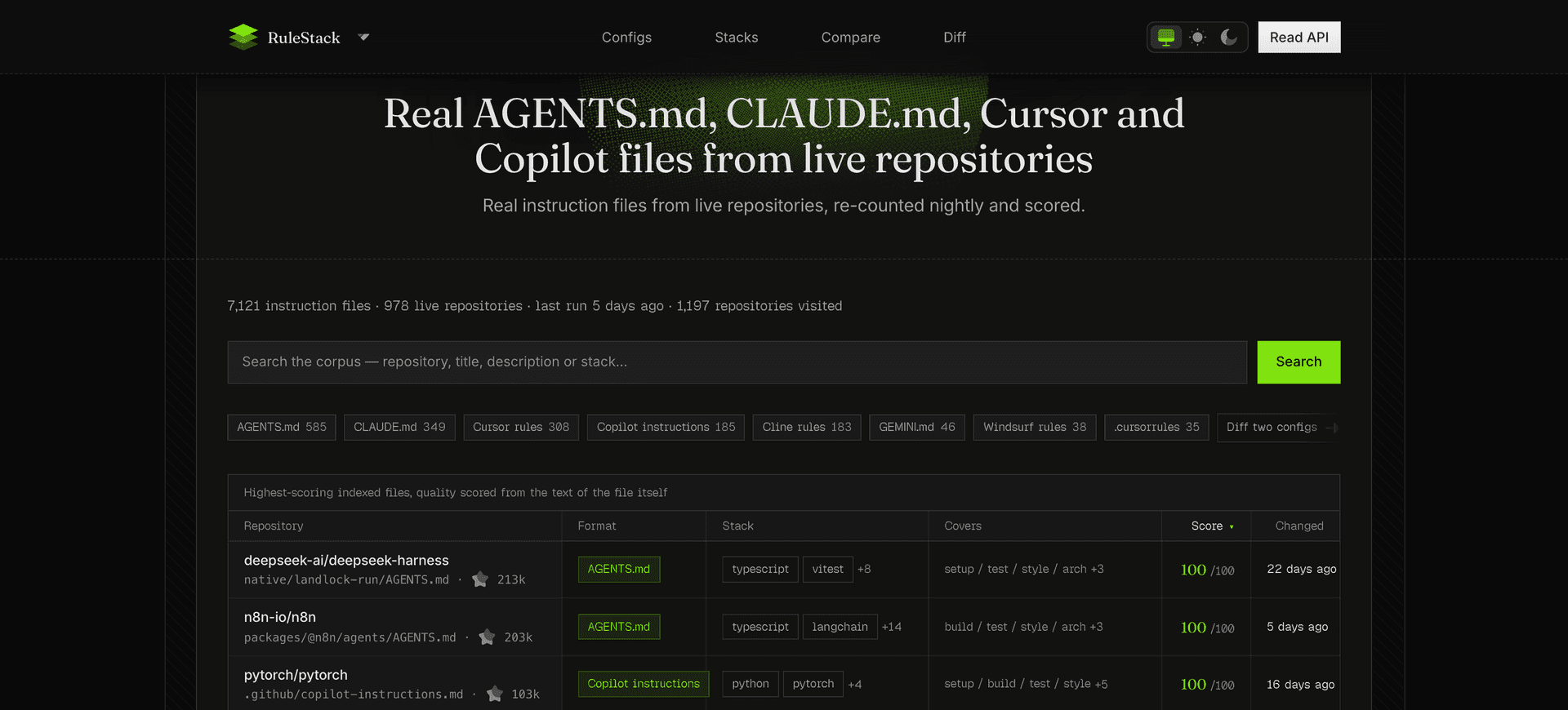Click AGENTS.md badge in n8n row
Screen dimensions: 1568x710
(x=619, y=627)
